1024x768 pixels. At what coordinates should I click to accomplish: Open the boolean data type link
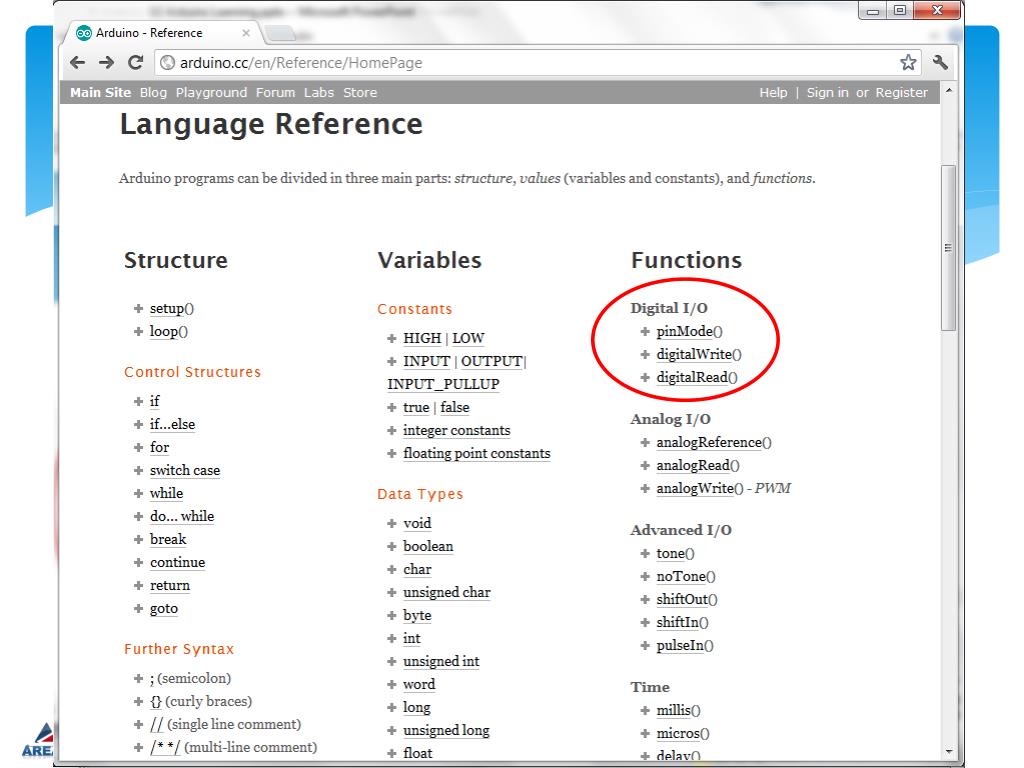click(x=428, y=546)
